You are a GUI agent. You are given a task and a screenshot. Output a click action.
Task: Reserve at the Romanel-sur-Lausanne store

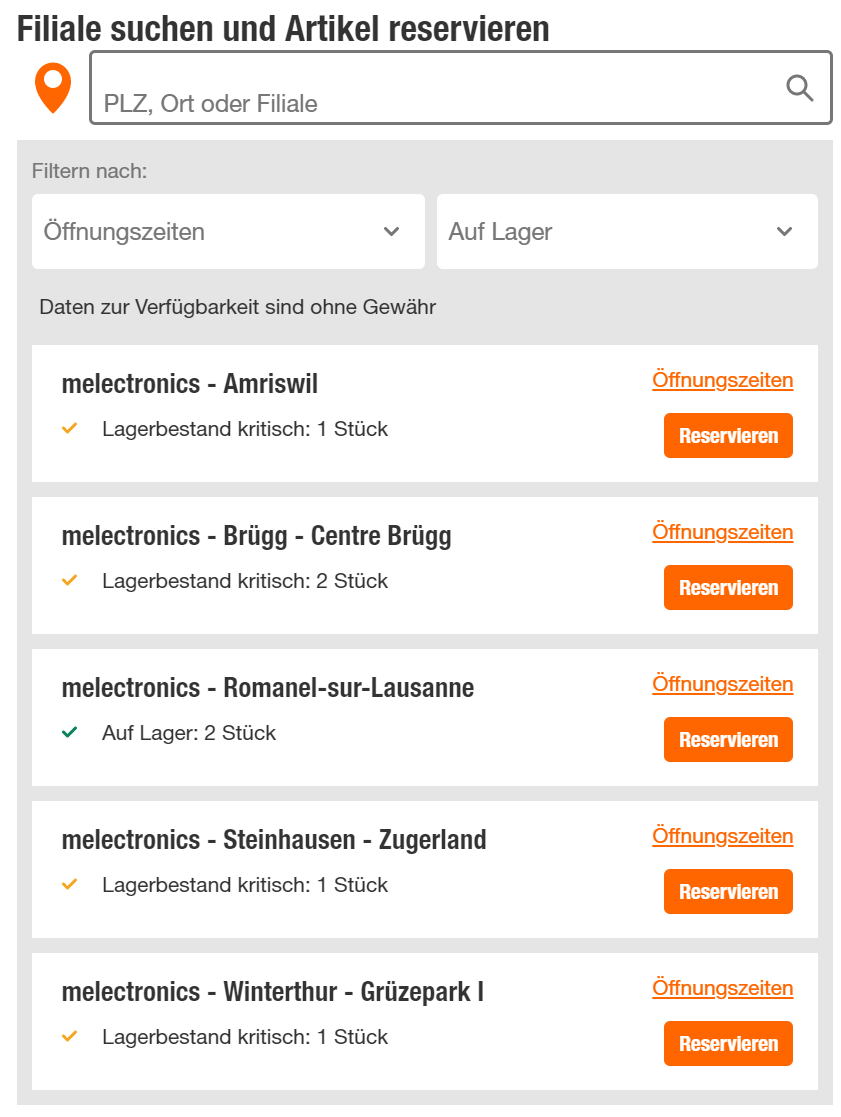point(728,740)
